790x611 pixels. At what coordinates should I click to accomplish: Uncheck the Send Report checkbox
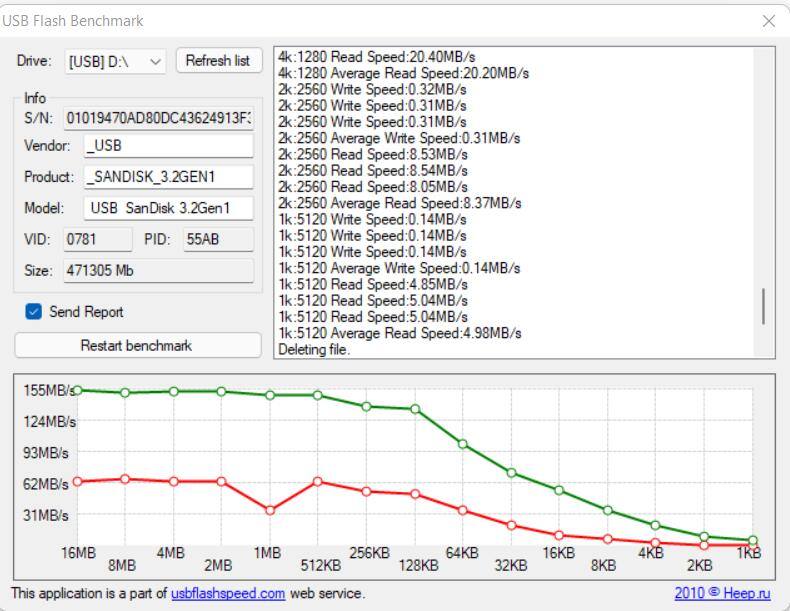[x=33, y=312]
